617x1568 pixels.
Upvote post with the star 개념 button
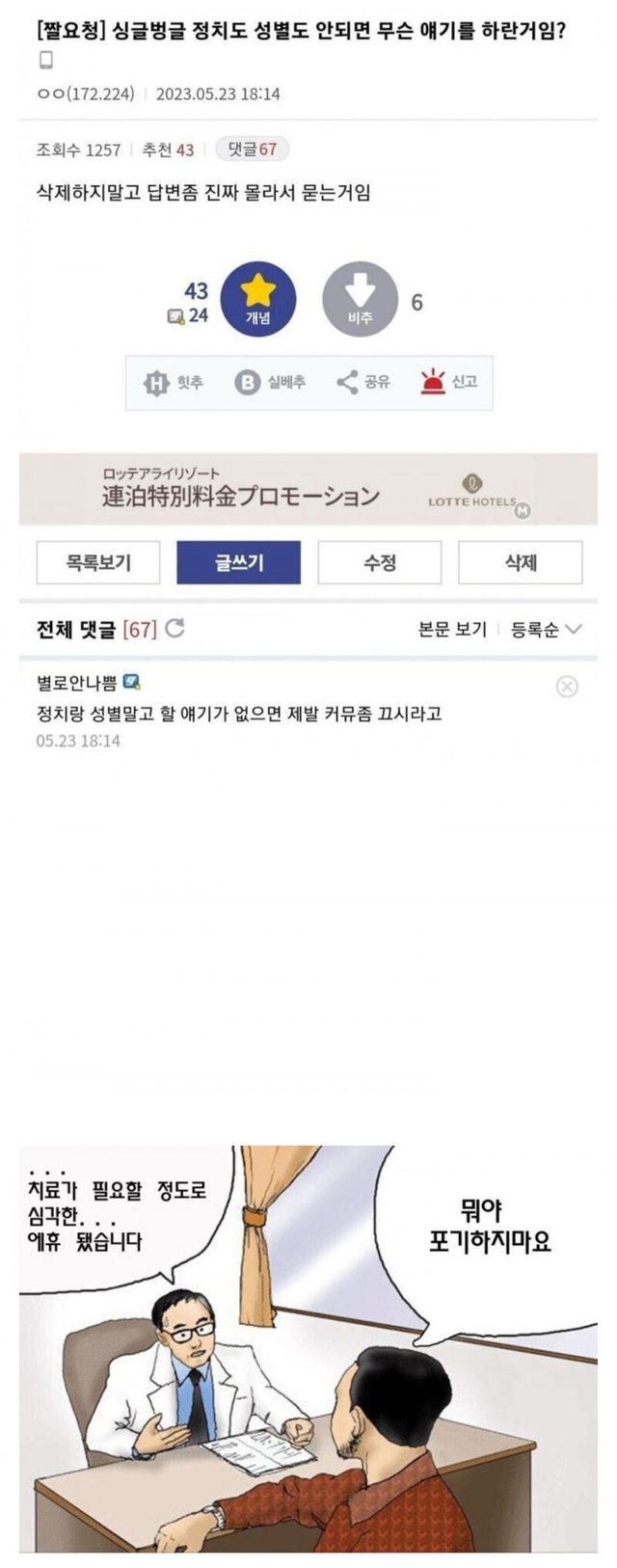point(257,299)
